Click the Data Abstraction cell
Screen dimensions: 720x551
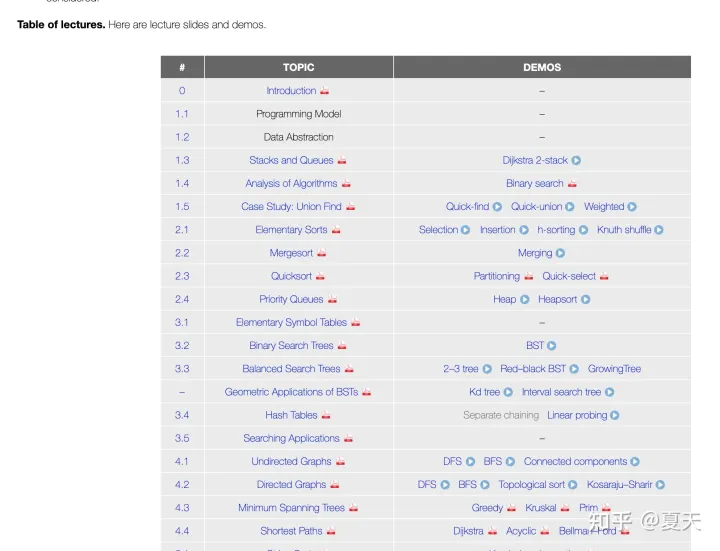click(x=298, y=137)
